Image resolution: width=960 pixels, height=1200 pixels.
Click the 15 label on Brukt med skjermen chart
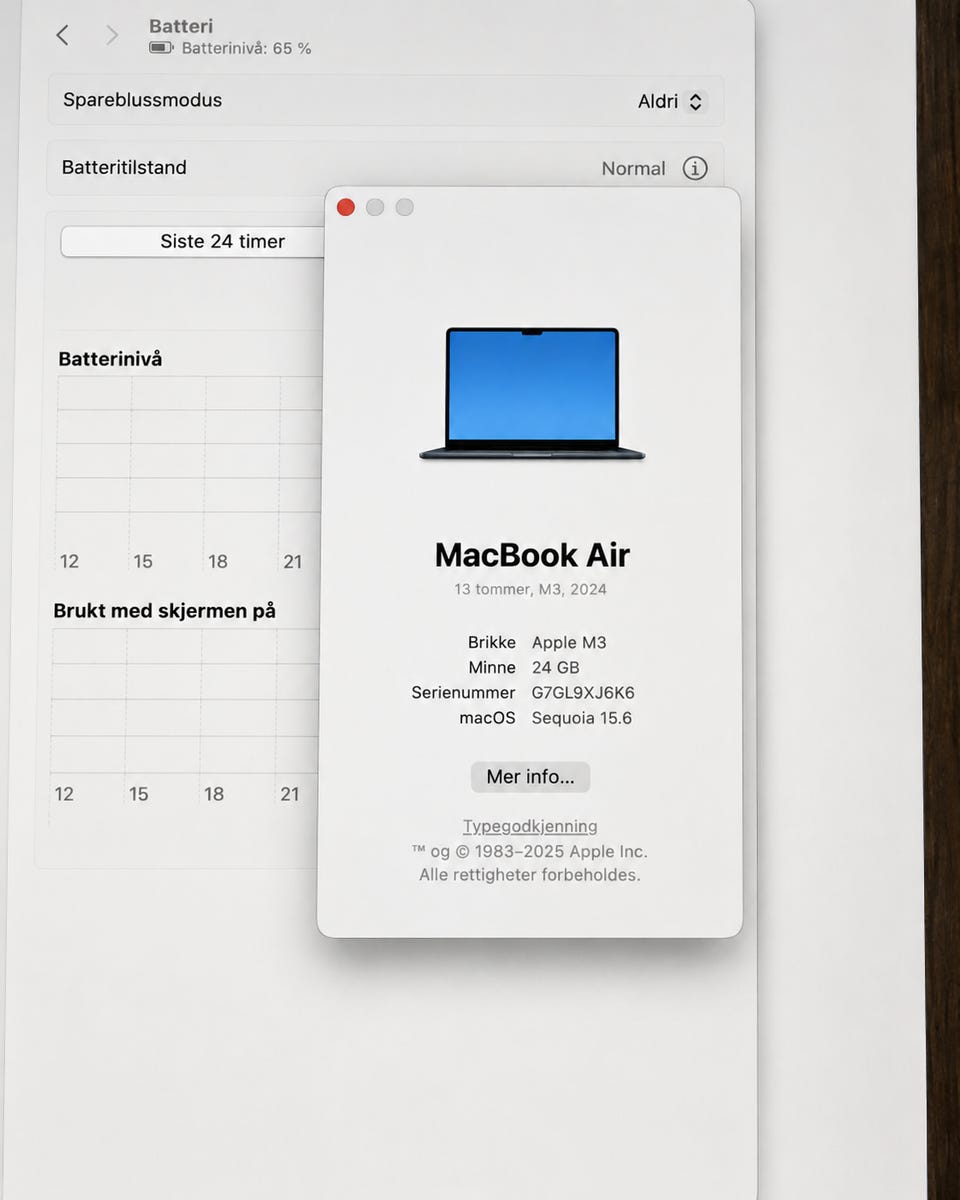tap(138, 794)
